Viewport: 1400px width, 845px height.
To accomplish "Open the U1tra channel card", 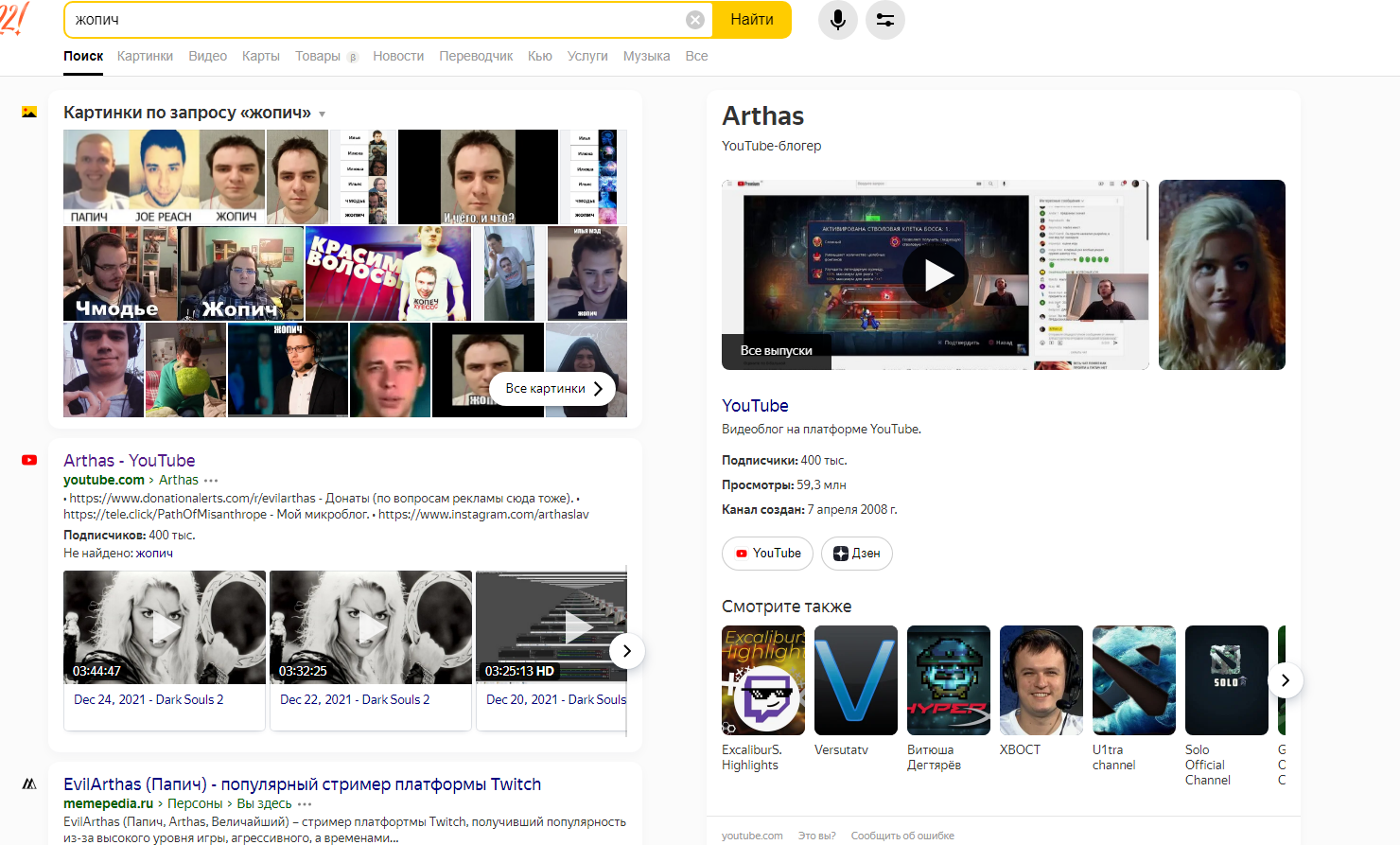I will tap(1134, 698).
